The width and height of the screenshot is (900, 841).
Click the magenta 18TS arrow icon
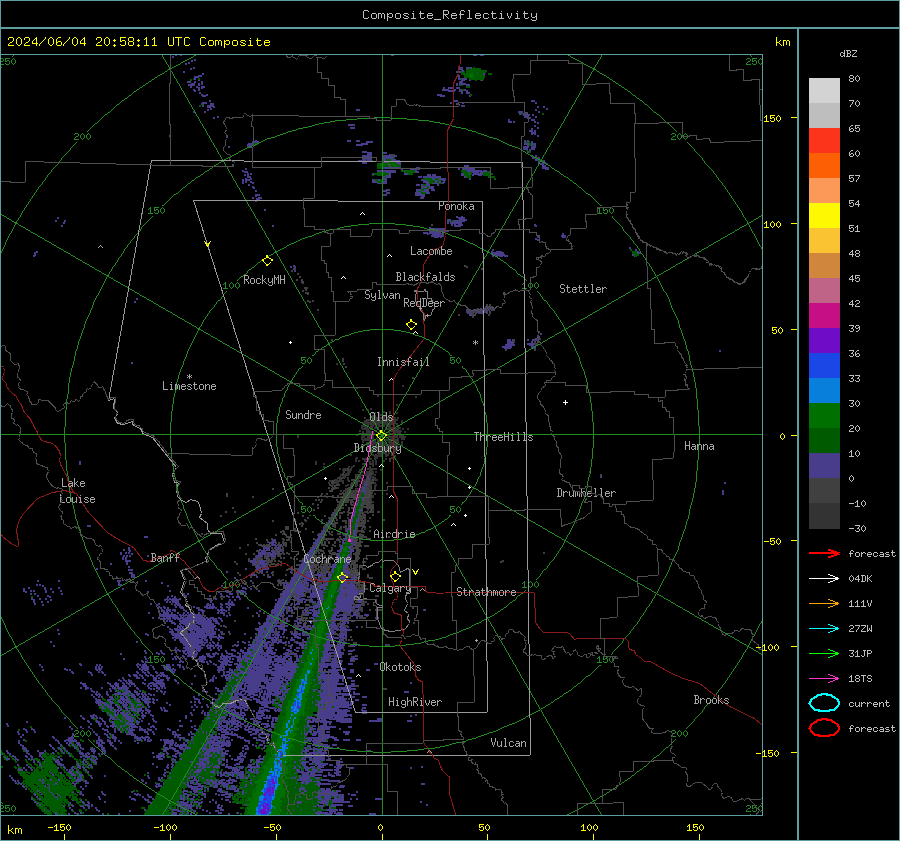tap(824, 679)
